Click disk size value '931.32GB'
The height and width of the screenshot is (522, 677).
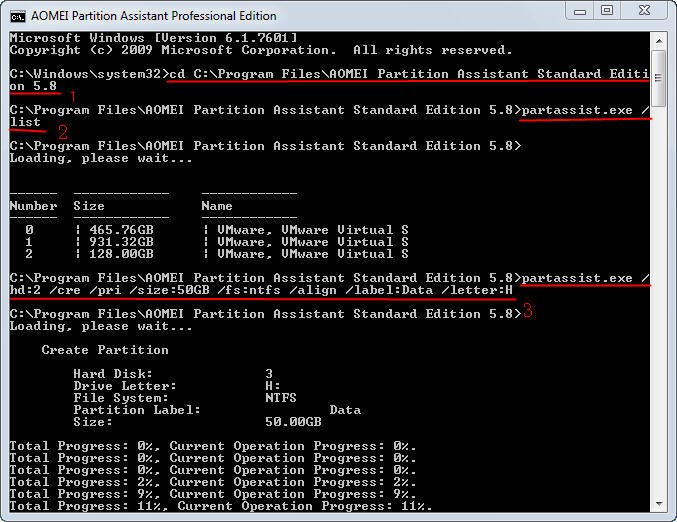coord(121,242)
